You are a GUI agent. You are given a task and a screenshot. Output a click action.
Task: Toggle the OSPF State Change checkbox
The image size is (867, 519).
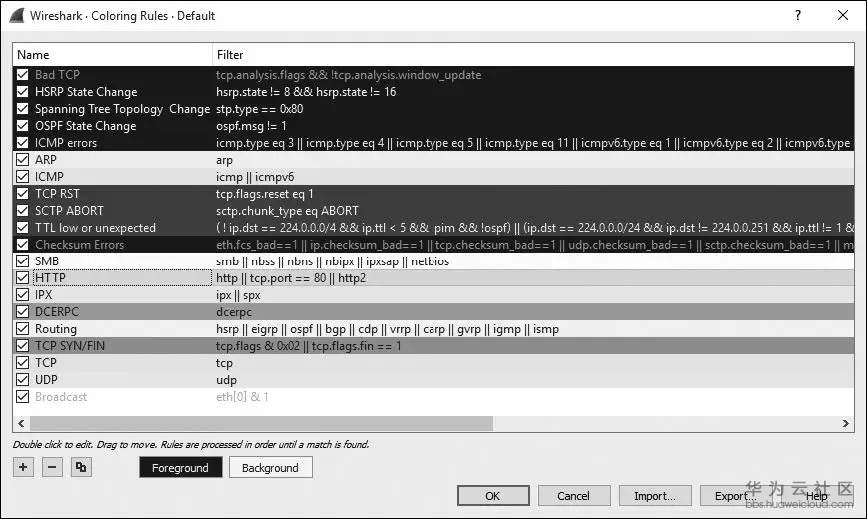pos(23,126)
